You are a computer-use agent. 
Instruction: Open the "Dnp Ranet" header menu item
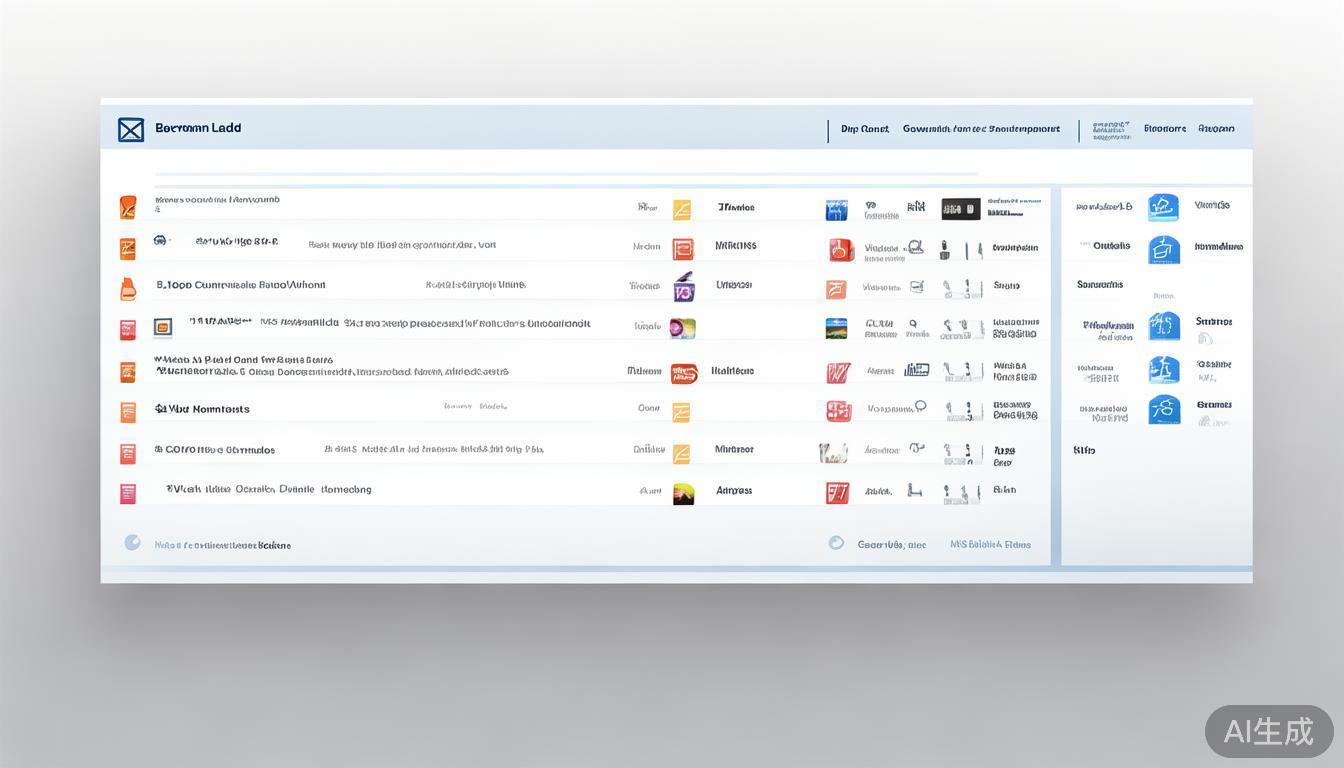[x=865, y=129]
